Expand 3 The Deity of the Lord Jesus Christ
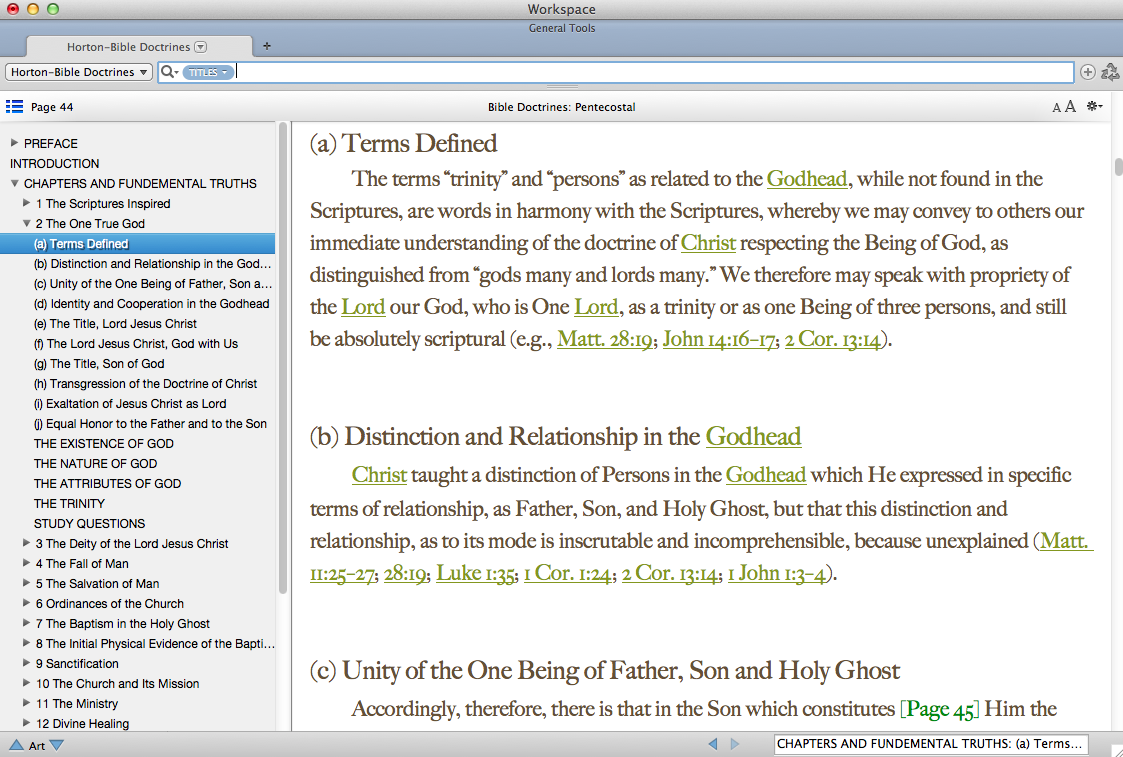1123x757 pixels. click(x=27, y=544)
